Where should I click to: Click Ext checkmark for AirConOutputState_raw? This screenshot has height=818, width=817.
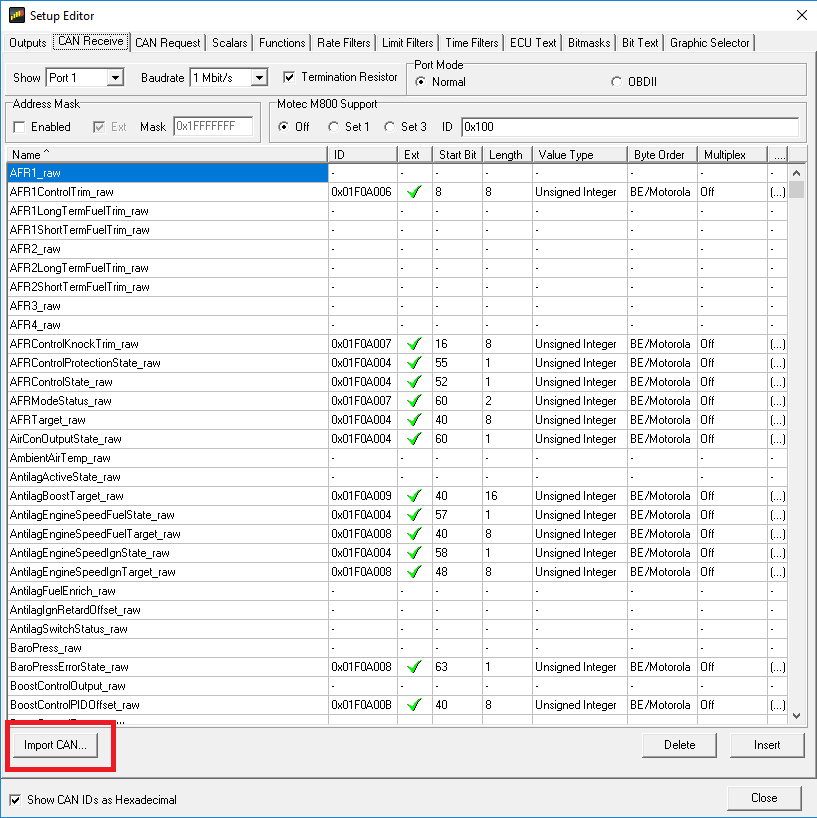(x=414, y=439)
